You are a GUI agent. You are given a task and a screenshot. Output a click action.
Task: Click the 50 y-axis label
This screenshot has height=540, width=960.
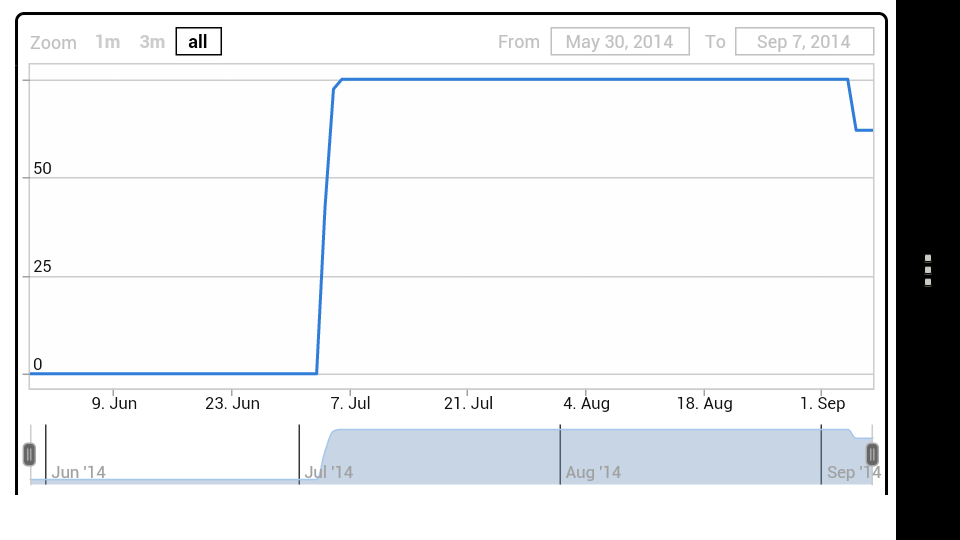click(x=42, y=168)
